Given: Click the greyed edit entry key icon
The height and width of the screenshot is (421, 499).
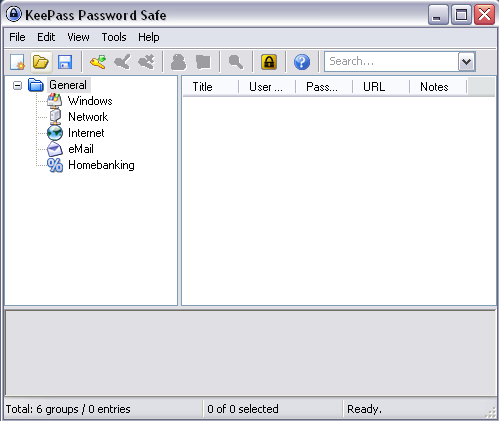Looking at the screenshot, I should 122,62.
